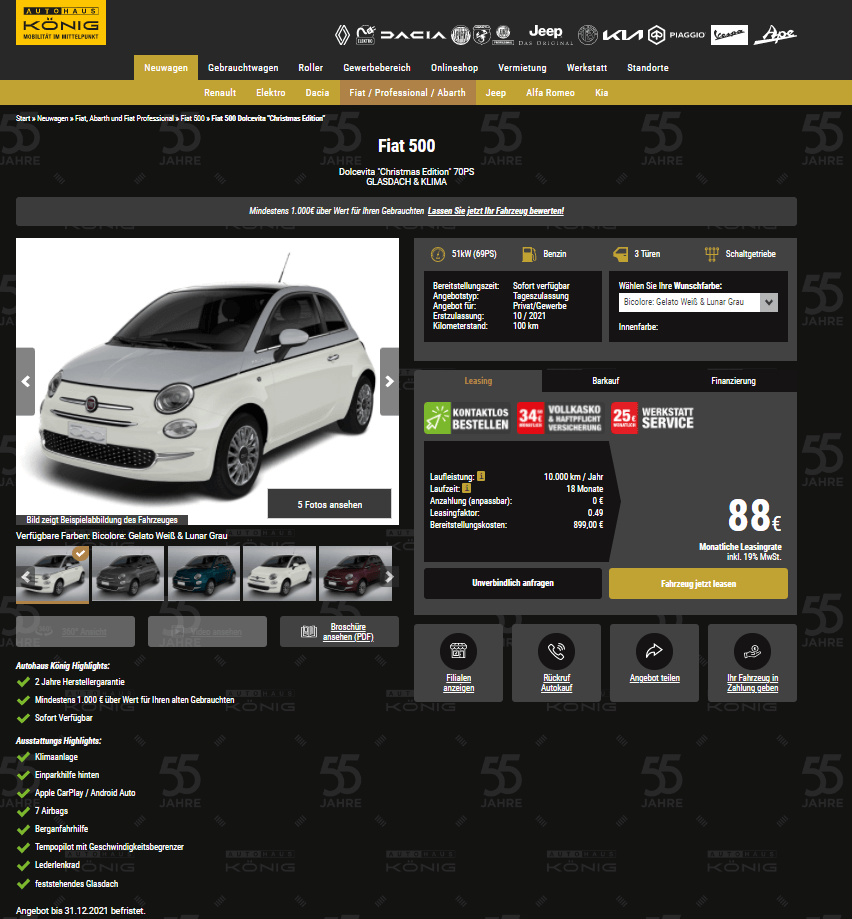Switch to the Barkauf tab

point(605,380)
